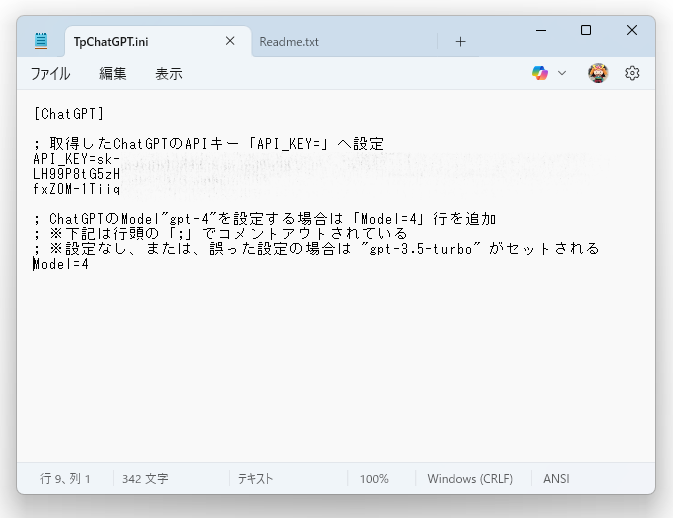Click the LH99P8tG5zH text line

[x=76, y=174]
